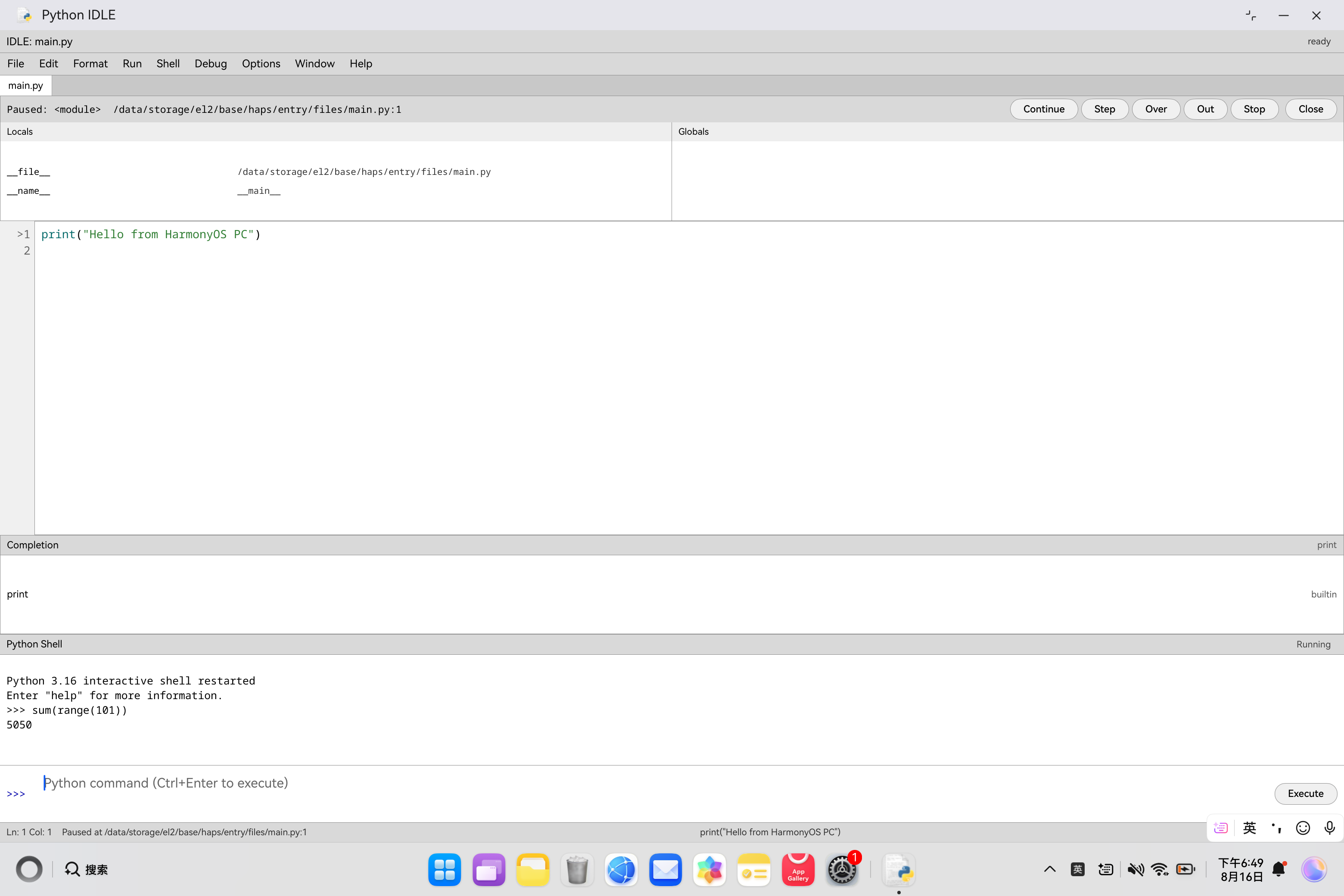Select the main.py editor tab
This screenshot has width=1344, height=896.
(x=26, y=85)
